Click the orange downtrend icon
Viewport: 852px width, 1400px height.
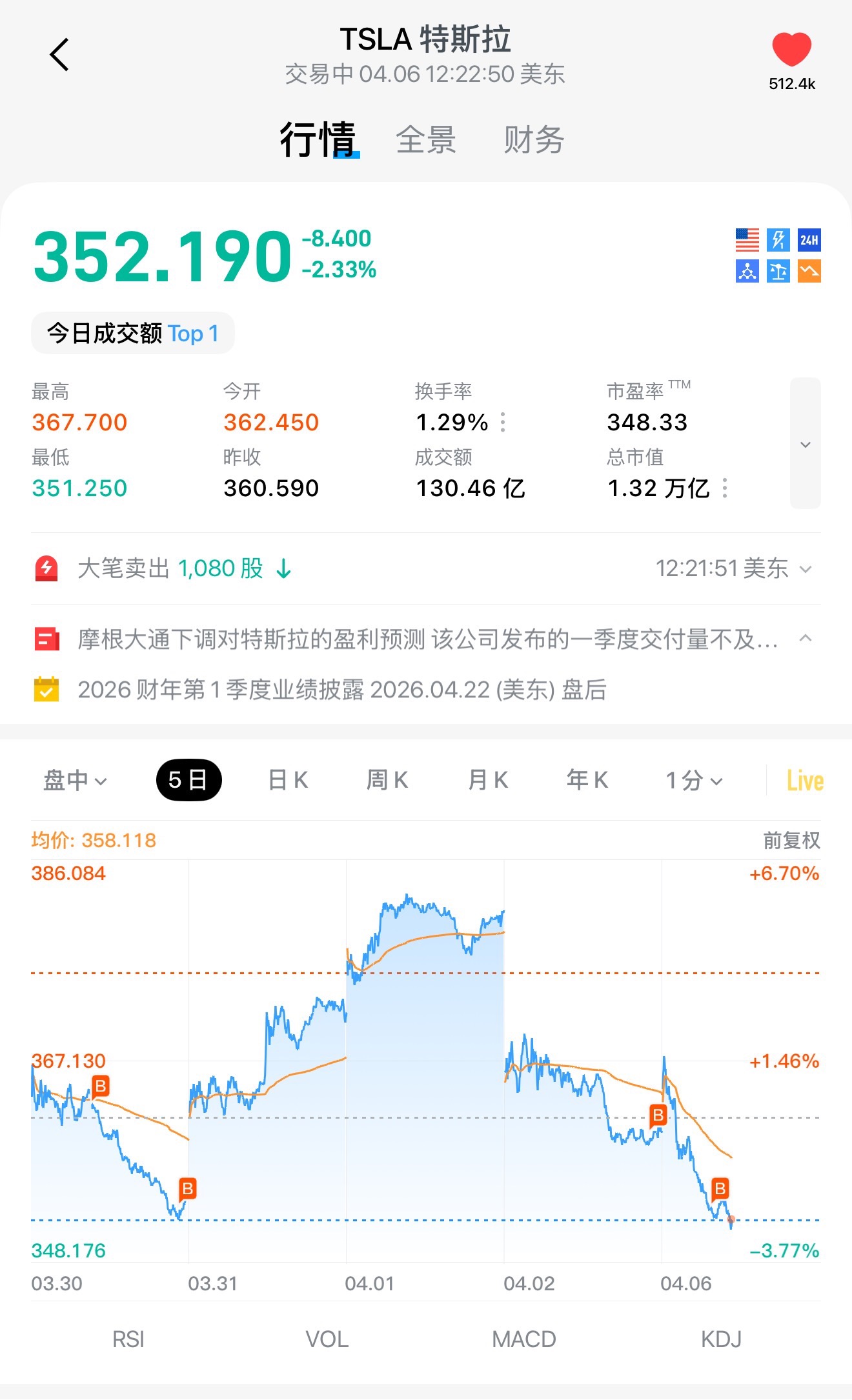tap(809, 271)
